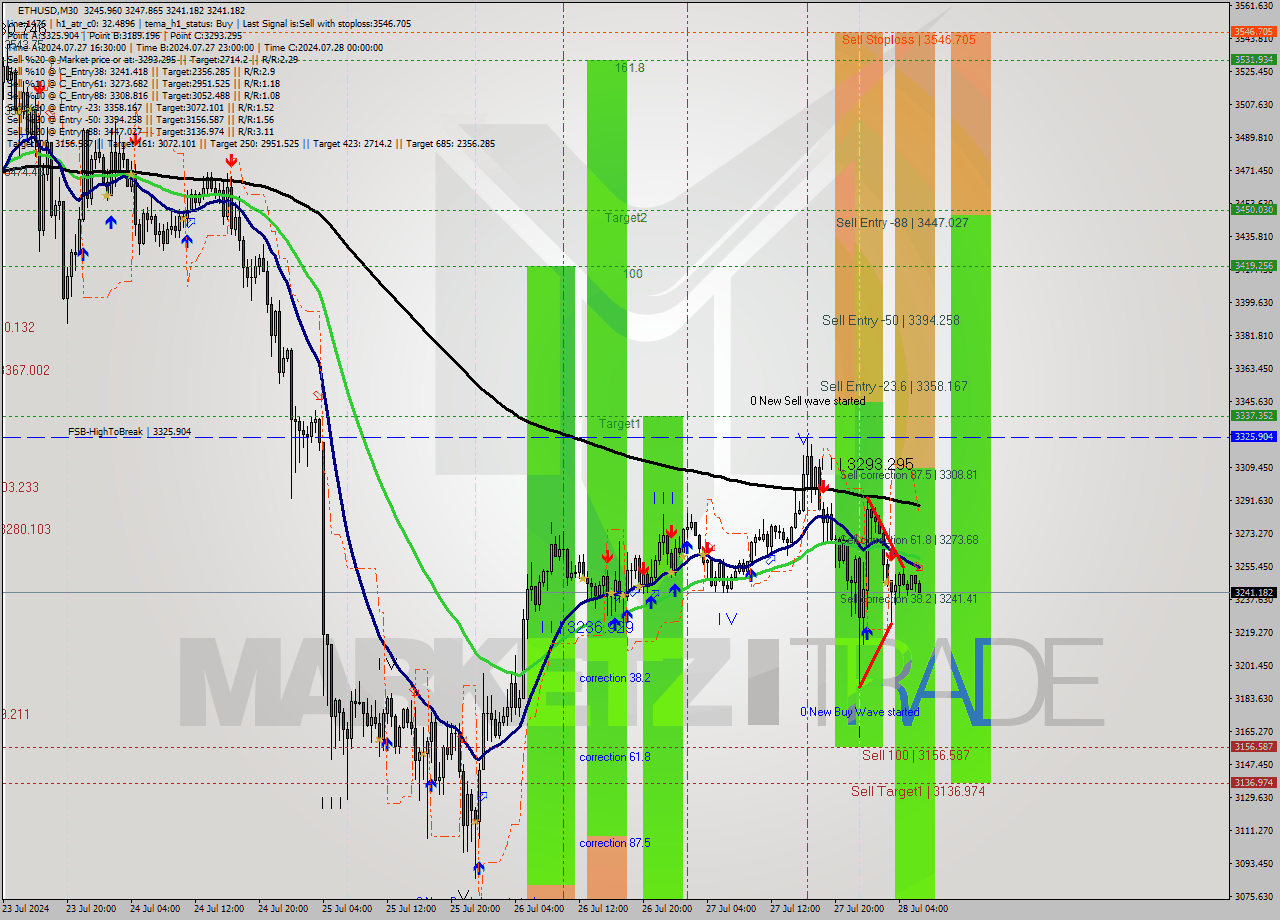Click the 26 Jul 20:00 time axis label
This screenshot has height=920, width=1280.
(667, 909)
